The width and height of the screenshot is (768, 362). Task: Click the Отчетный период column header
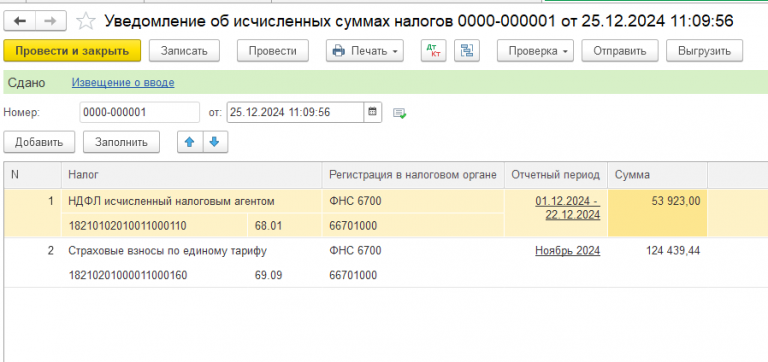(x=556, y=175)
